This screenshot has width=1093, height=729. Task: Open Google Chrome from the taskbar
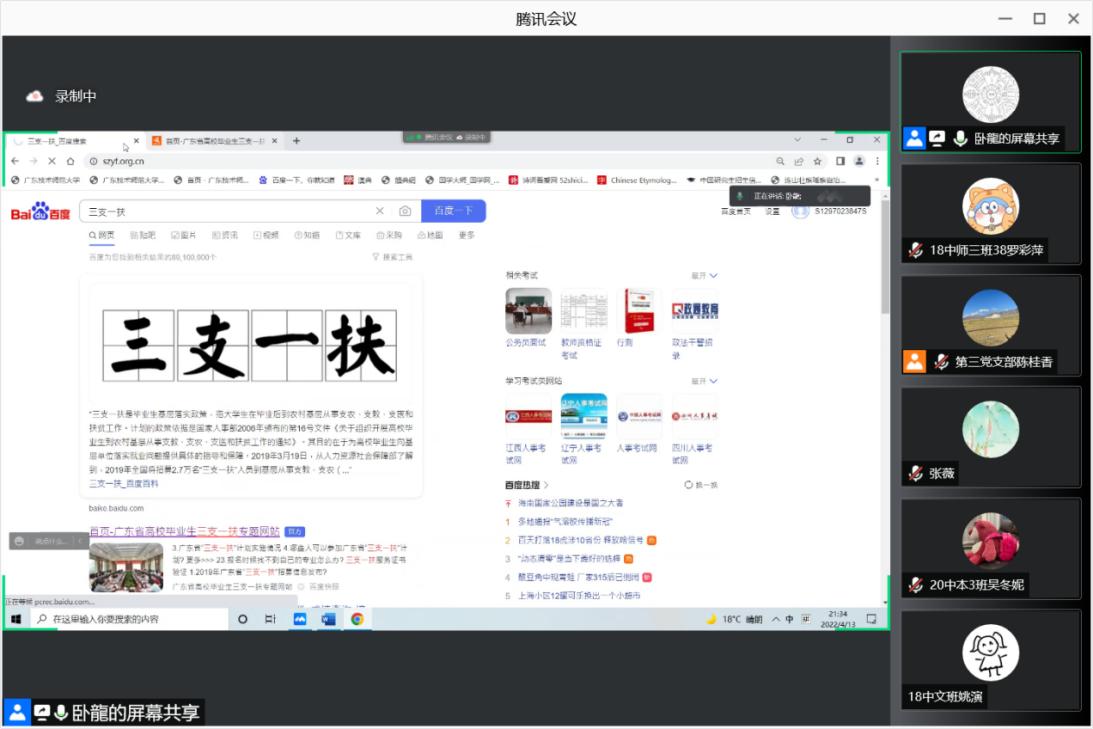(357, 619)
